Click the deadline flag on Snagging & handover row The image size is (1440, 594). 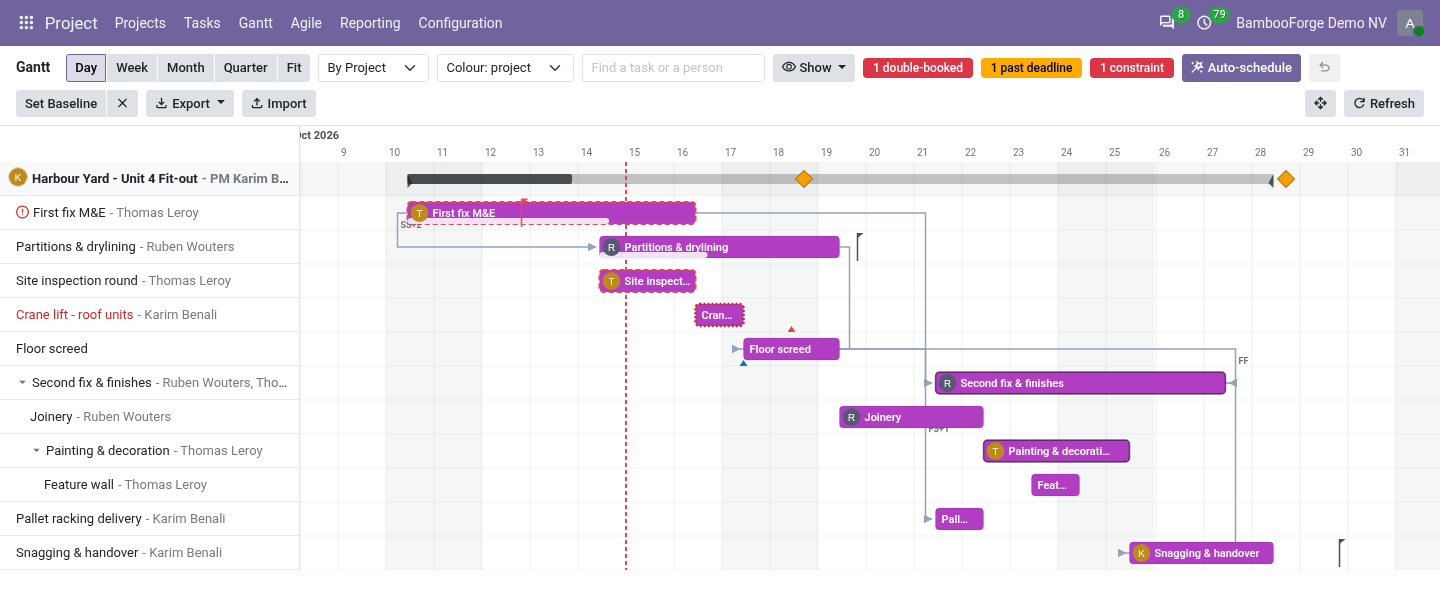[1342, 552]
